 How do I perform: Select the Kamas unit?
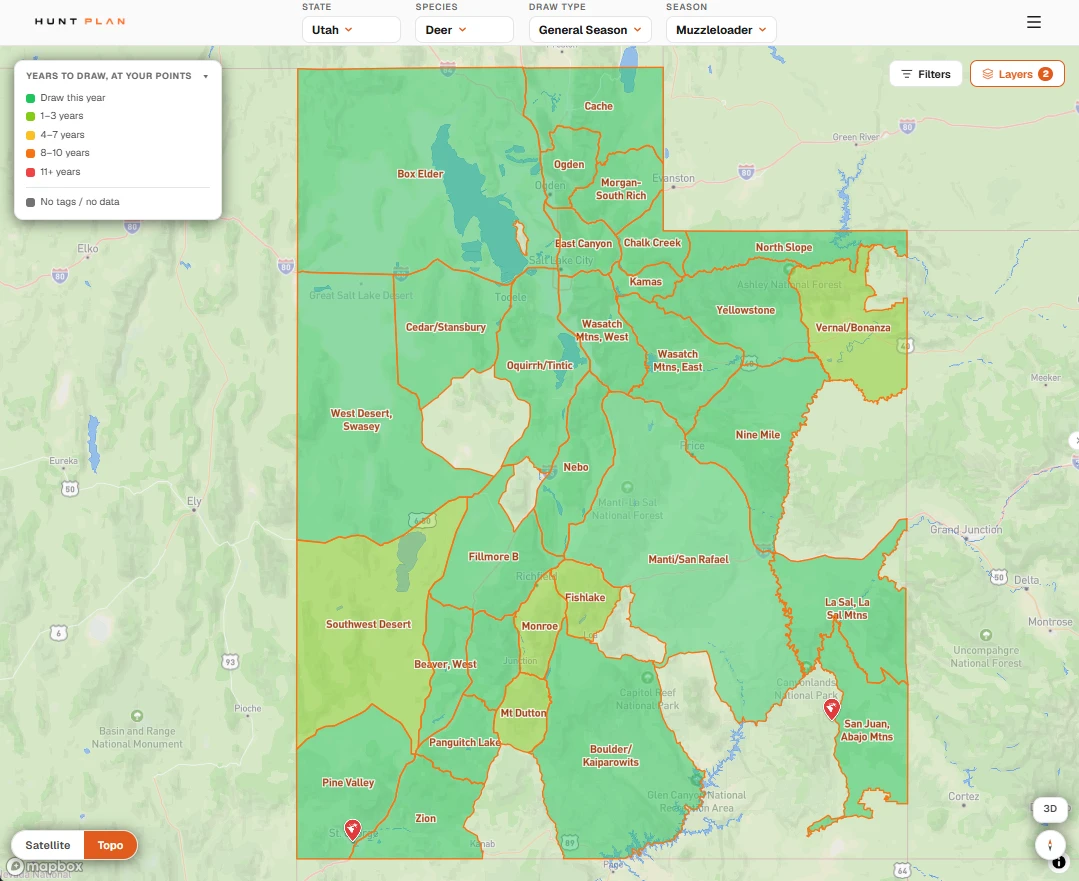click(645, 282)
